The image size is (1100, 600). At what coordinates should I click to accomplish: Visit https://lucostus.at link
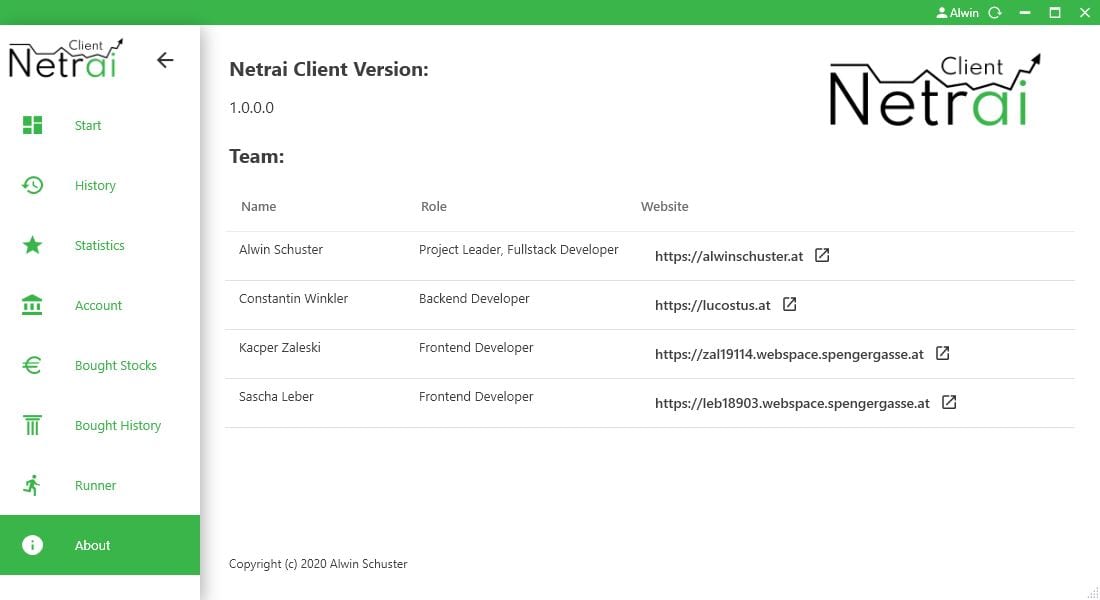pos(713,305)
